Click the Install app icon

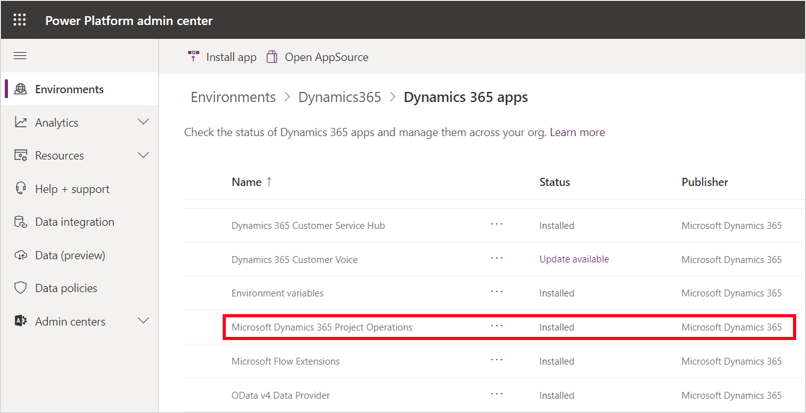(x=193, y=57)
